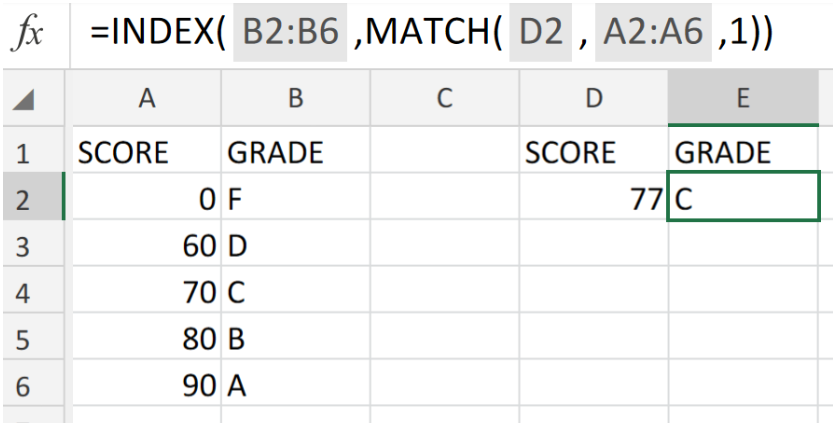The height and width of the screenshot is (423, 833).
Task: Click the fx insert function icon
Action: point(28,33)
